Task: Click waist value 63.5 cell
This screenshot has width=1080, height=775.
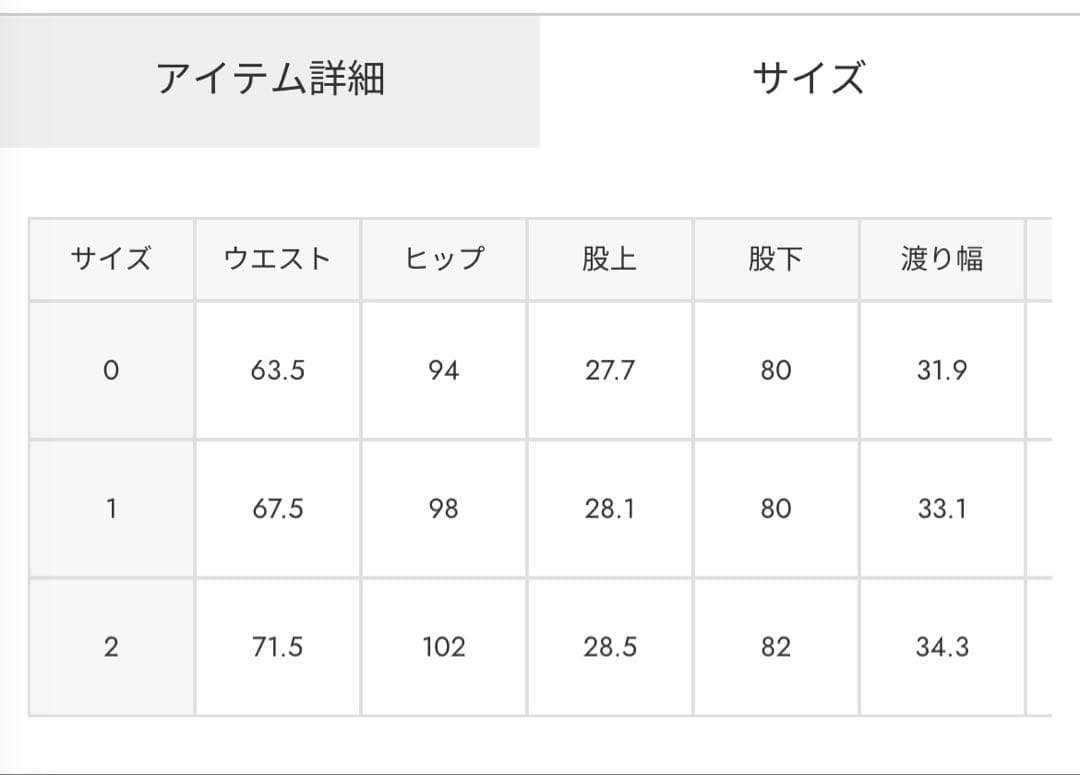Action: [277, 371]
